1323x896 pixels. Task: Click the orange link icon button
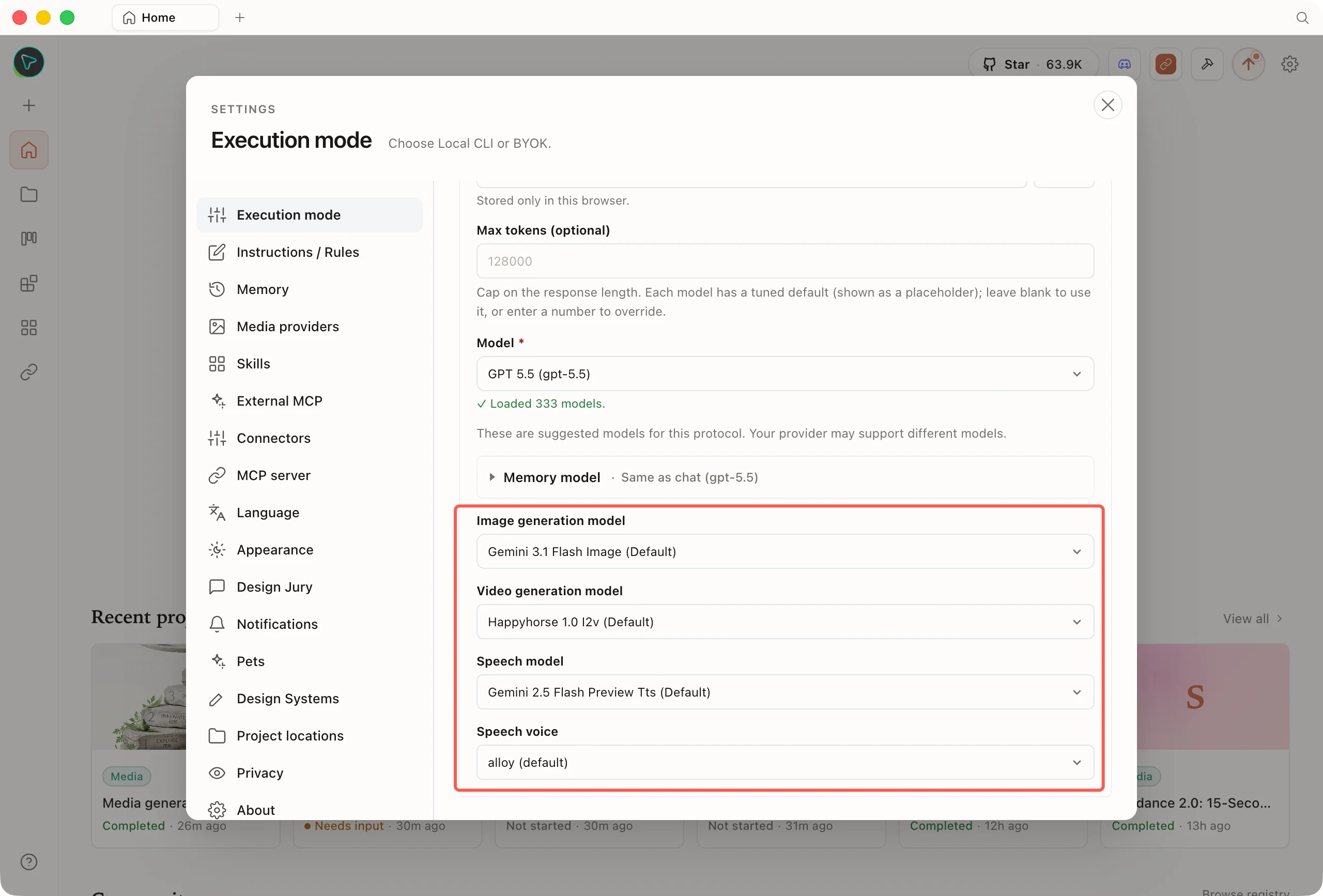pos(1165,64)
